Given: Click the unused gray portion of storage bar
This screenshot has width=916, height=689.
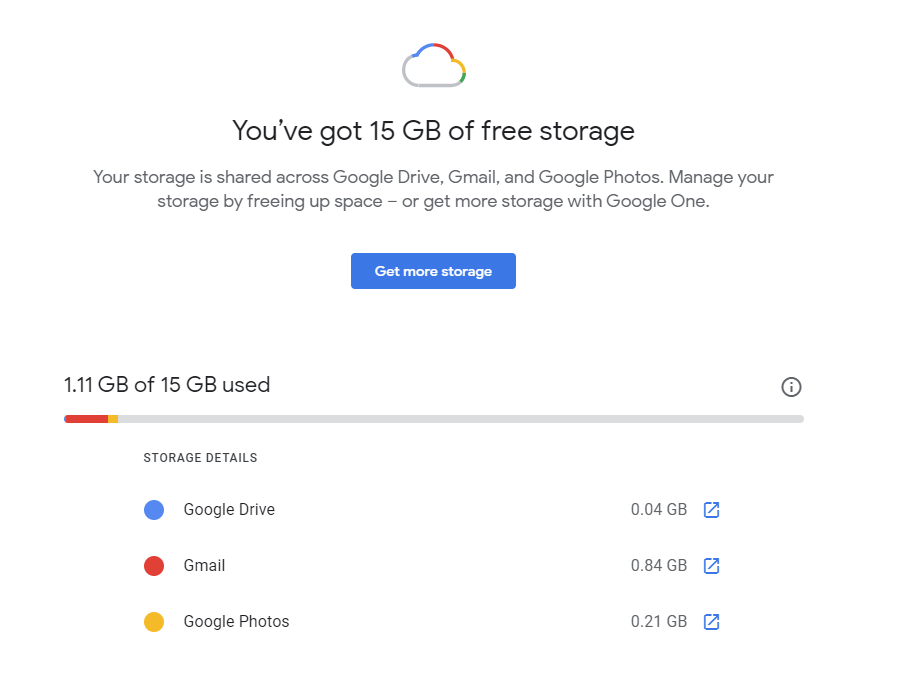Looking at the screenshot, I should pyautogui.click(x=460, y=419).
